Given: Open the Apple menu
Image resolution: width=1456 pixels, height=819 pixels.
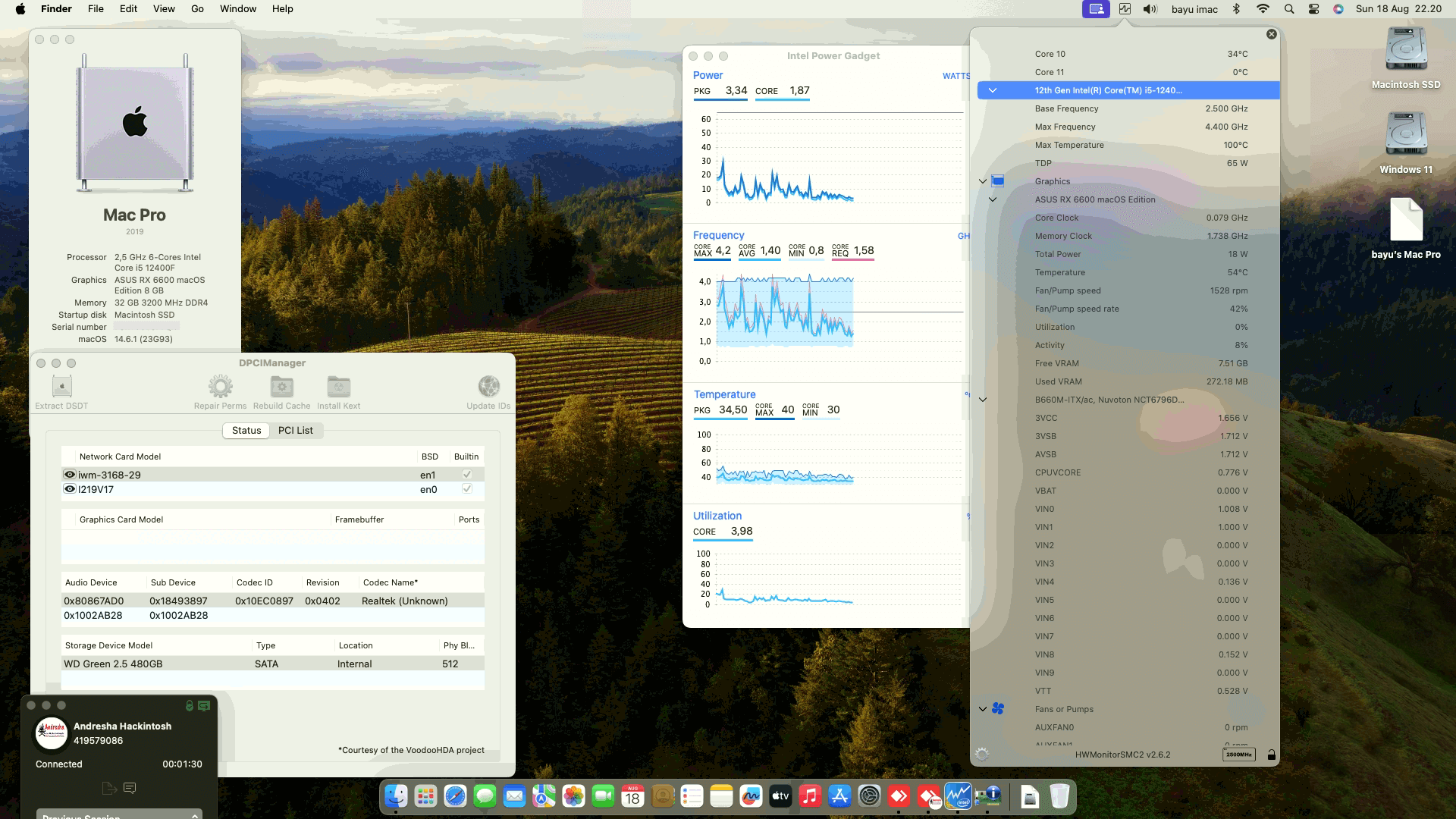Looking at the screenshot, I should 20,9.
